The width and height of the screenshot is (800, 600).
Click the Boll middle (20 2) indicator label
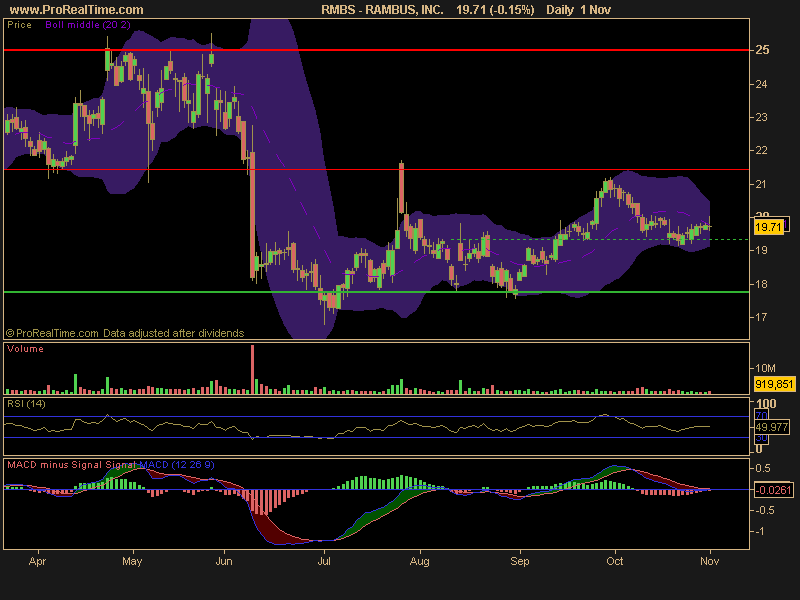88,25
